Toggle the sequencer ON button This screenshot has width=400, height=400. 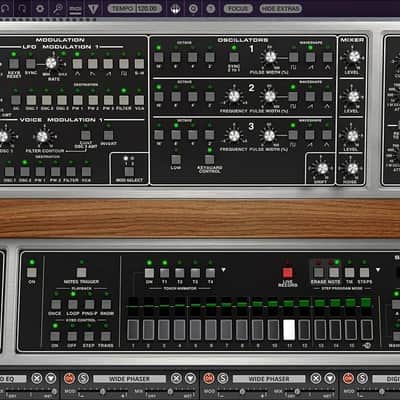pos(32,272)
